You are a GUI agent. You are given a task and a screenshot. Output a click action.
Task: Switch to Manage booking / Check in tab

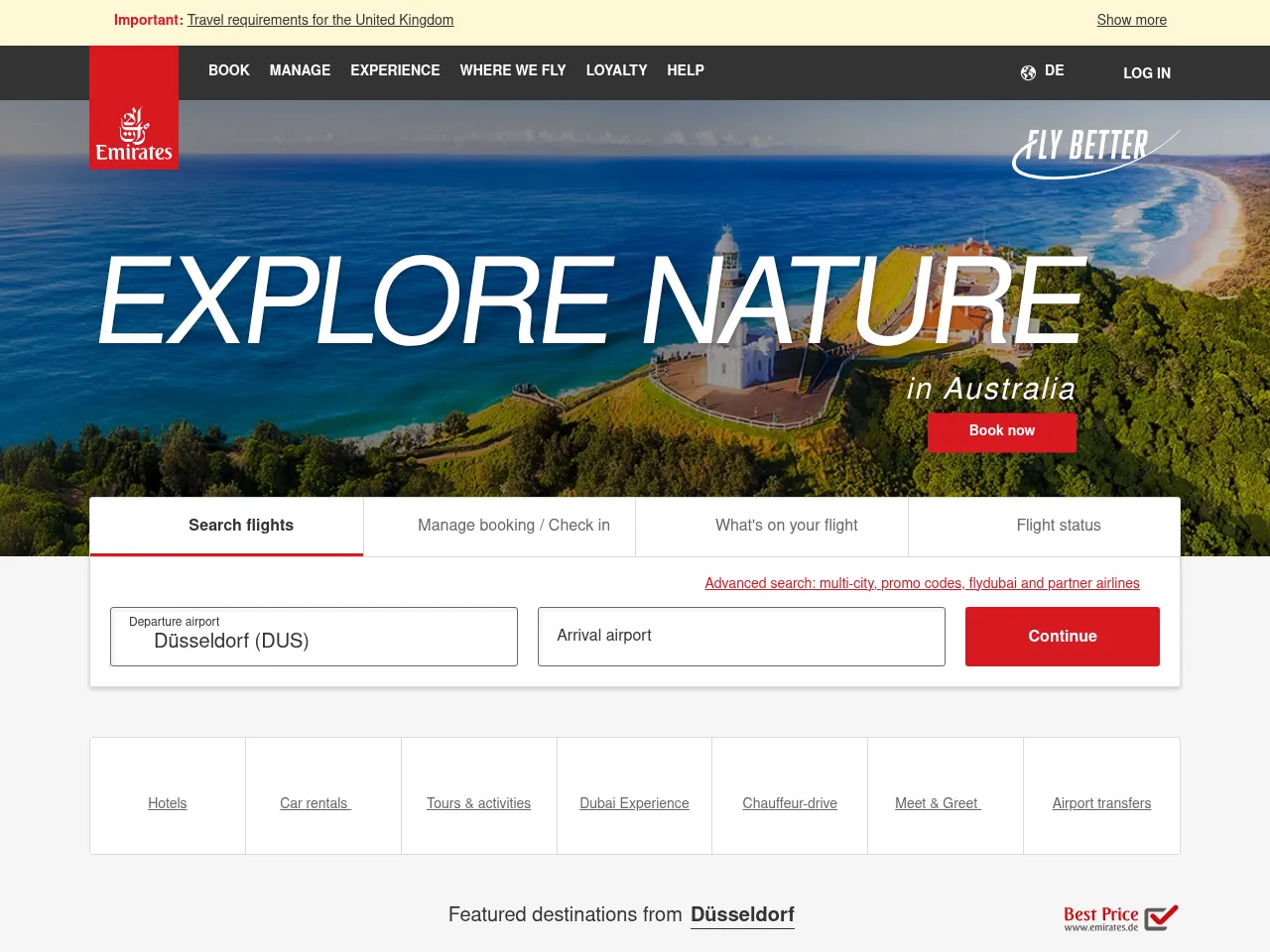[514, 526]
